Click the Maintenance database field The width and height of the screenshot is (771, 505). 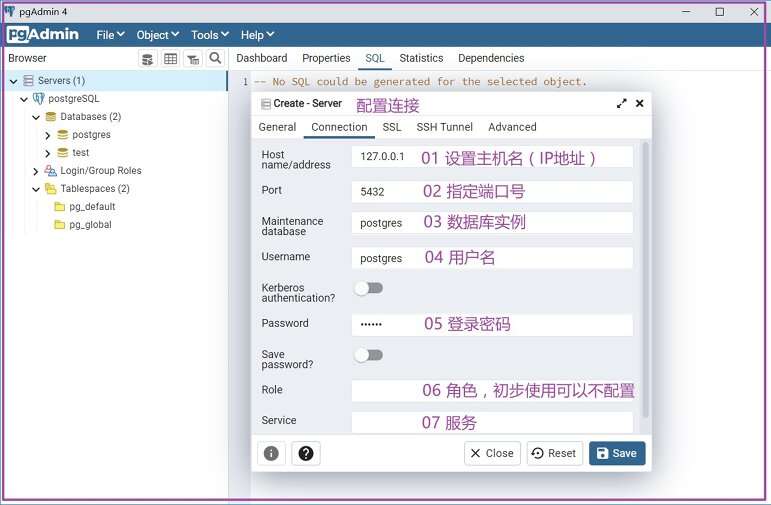[x=492, y=223]
